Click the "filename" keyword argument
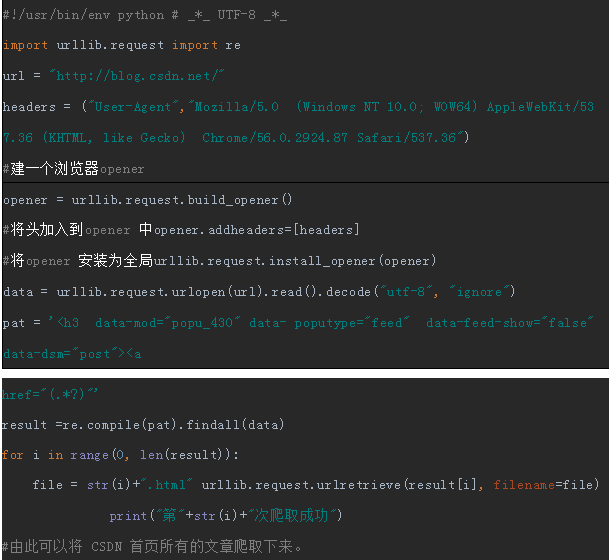609x560 pixels. point(524,485)
